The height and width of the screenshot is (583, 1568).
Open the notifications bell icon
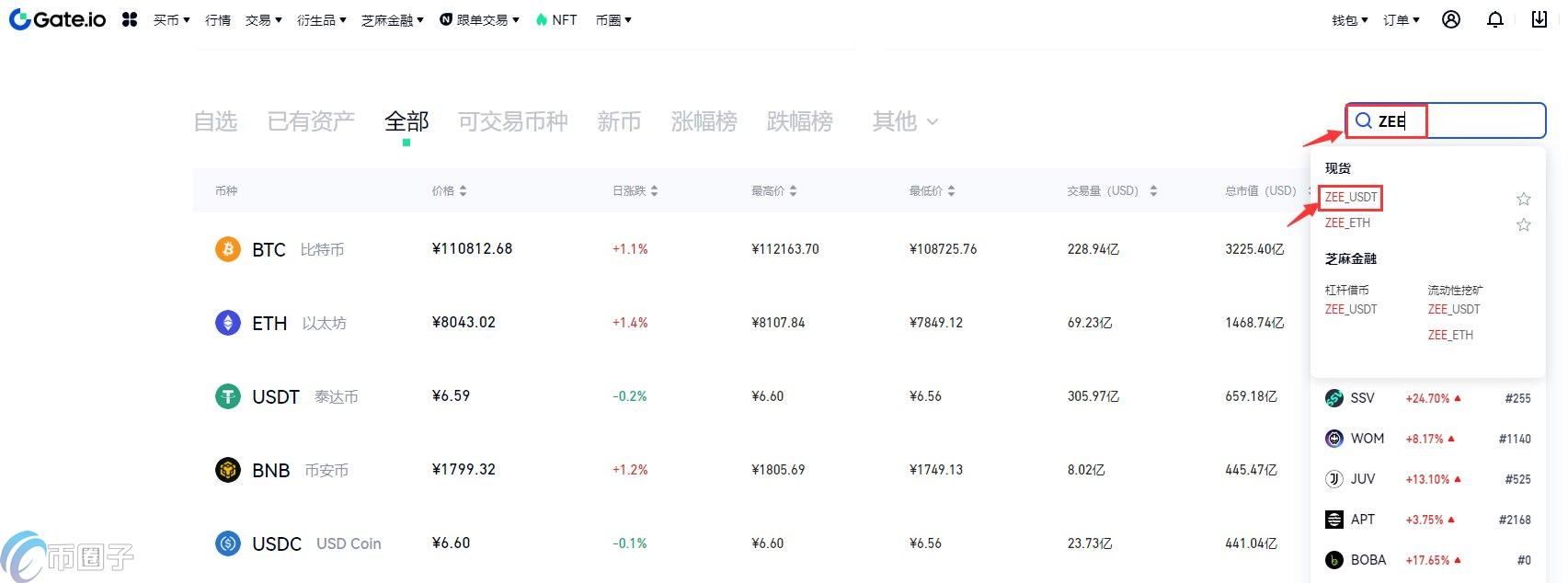click(x=1495, y=19)
